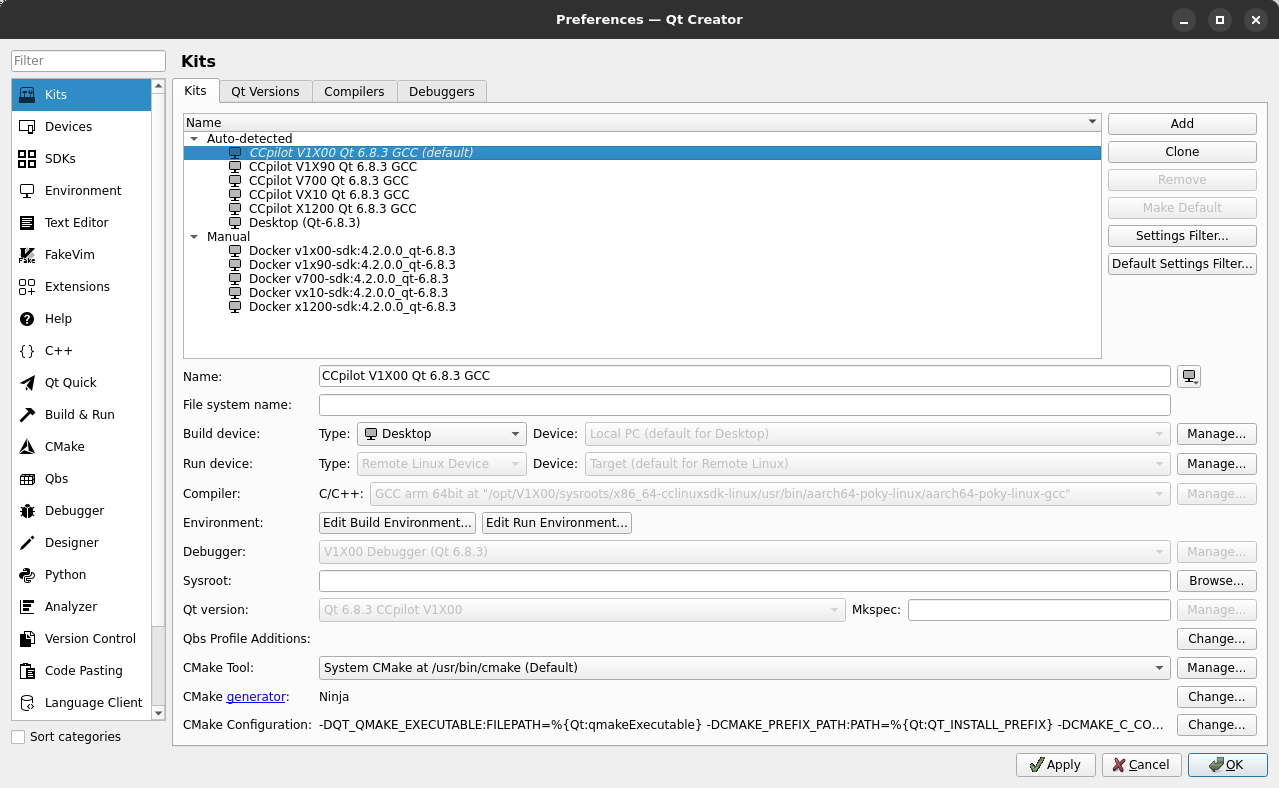1279x788 pixels.
Task: Click the Clone button
Action: click(1181, 152)
